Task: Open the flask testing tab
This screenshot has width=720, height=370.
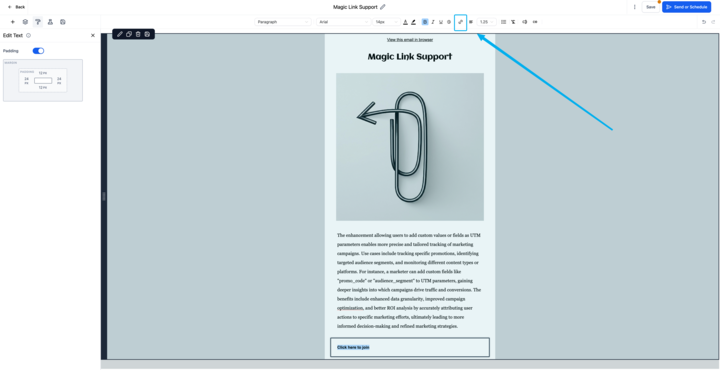Action: coord(51,22)
